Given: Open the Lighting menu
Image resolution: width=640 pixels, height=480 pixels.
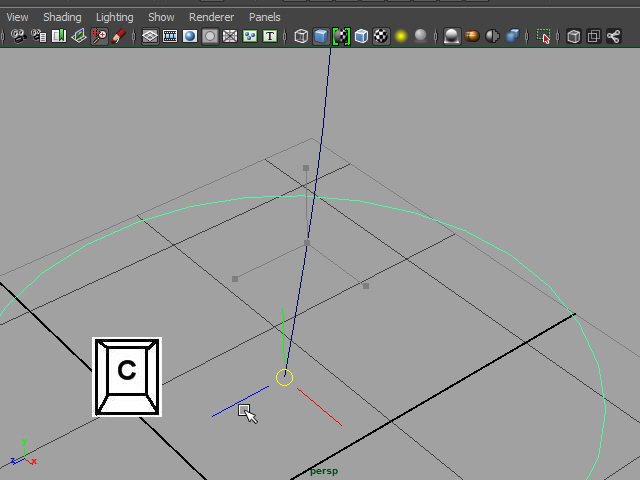Looking at the screenshot, I should tap(115, 17).
